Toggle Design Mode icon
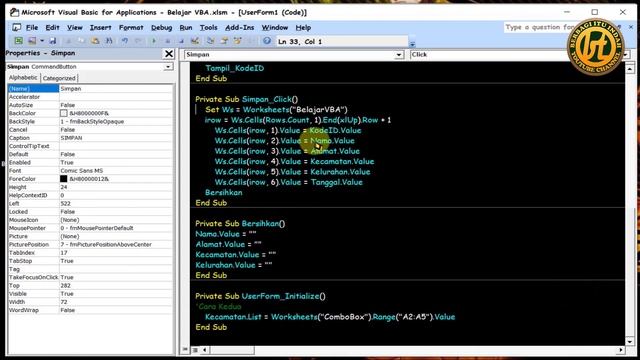This screenshot has width=640, height=360. (x=195, y=41)
